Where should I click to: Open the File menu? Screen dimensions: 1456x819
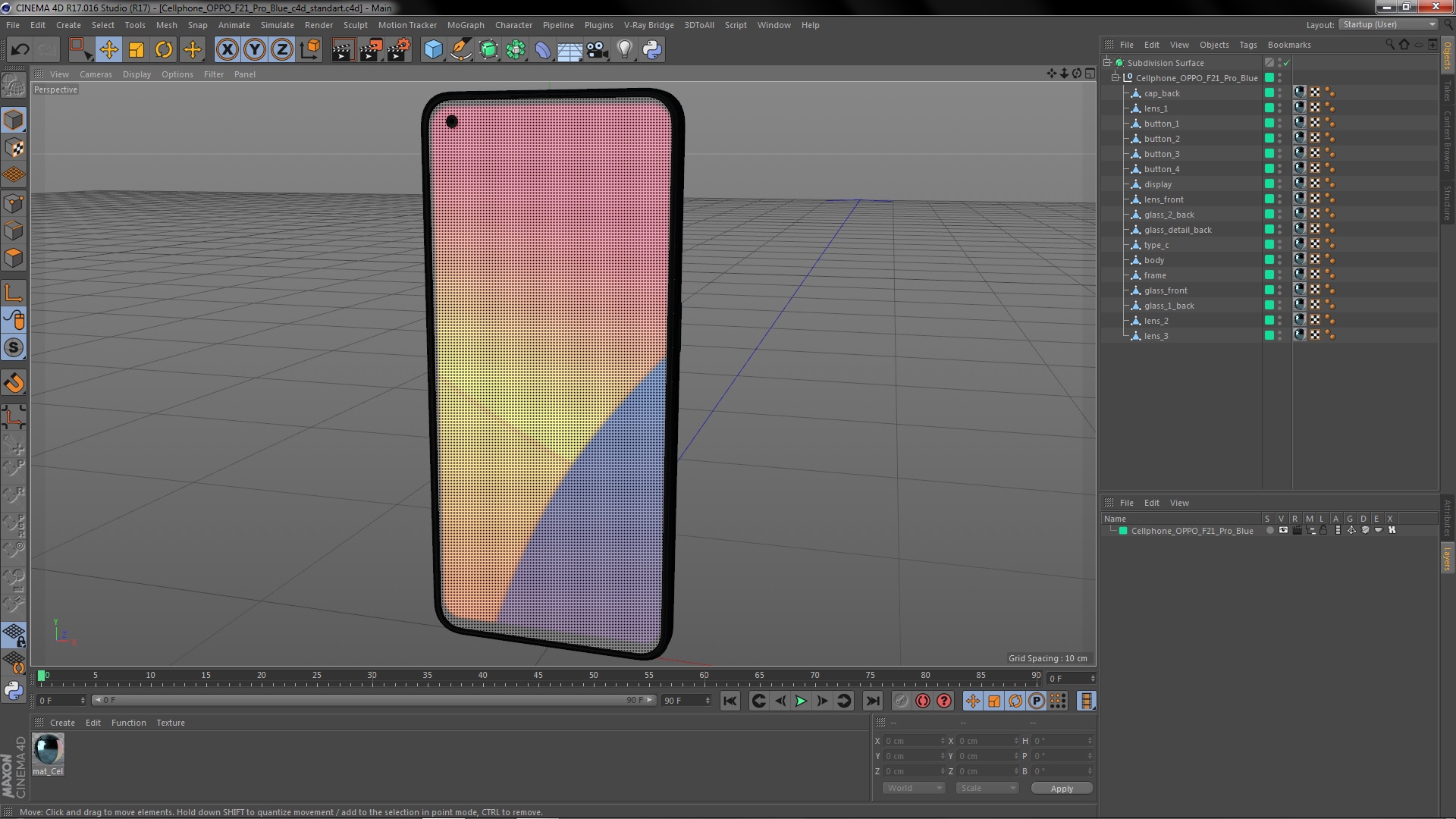tap(13, 25)
